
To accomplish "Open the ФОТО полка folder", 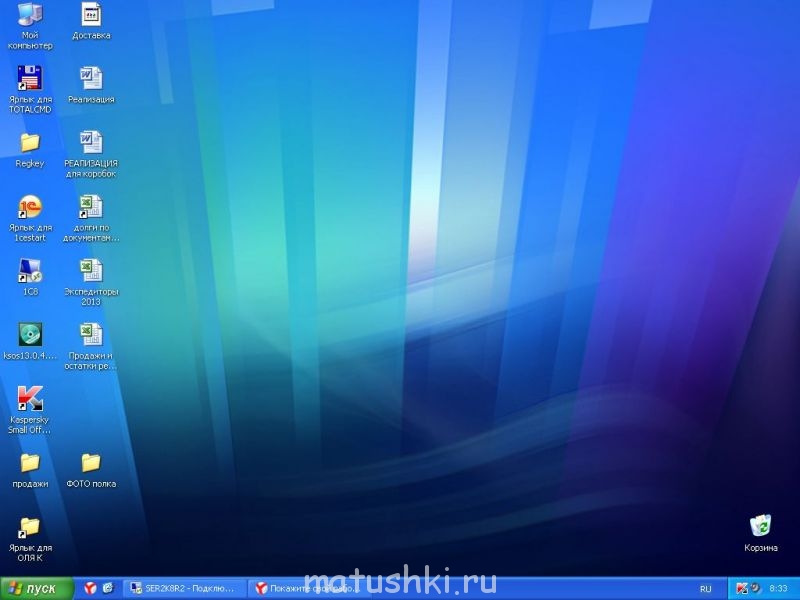I will pyautogui.click(x=91, y=462).
